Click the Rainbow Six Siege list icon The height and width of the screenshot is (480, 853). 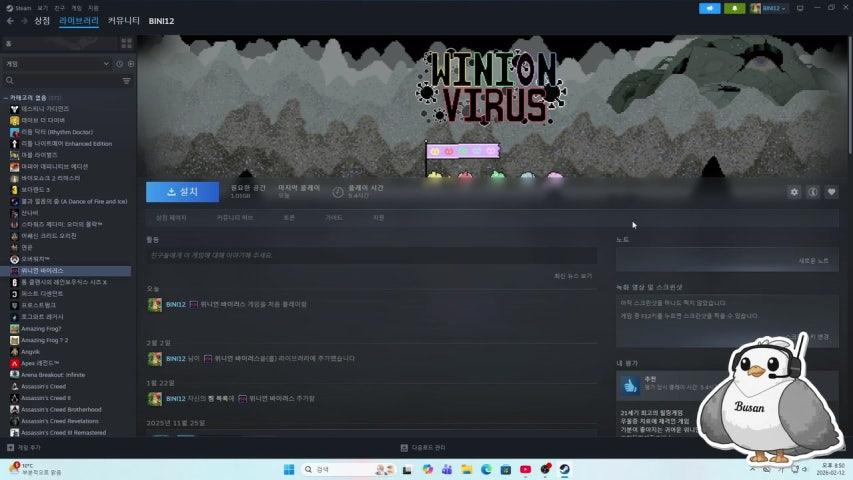[x=15, y=282]
